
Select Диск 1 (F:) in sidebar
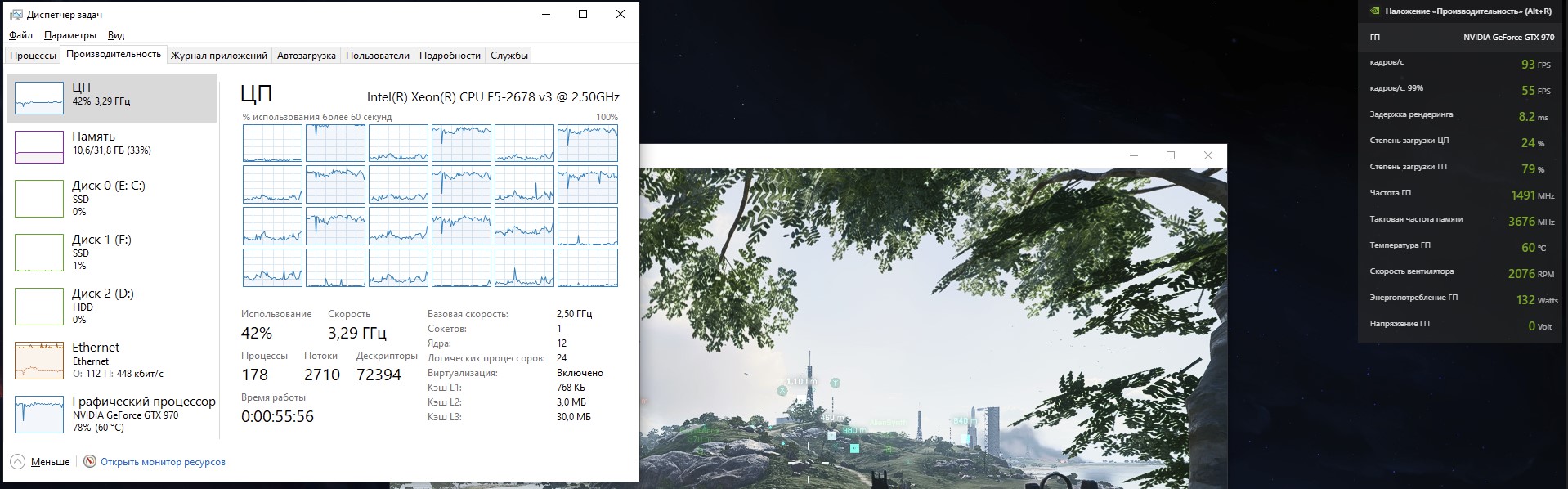pyautogui.click(x=112, y=253)
